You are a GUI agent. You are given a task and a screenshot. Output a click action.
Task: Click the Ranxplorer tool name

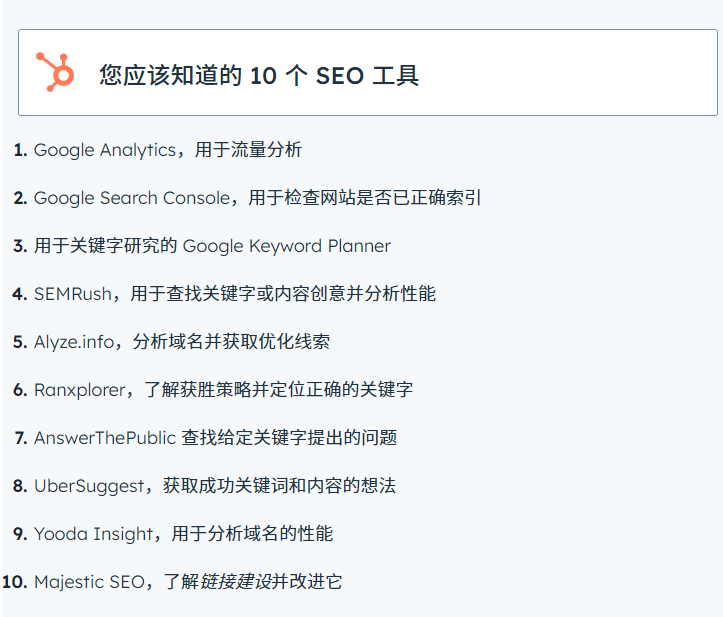79,390
